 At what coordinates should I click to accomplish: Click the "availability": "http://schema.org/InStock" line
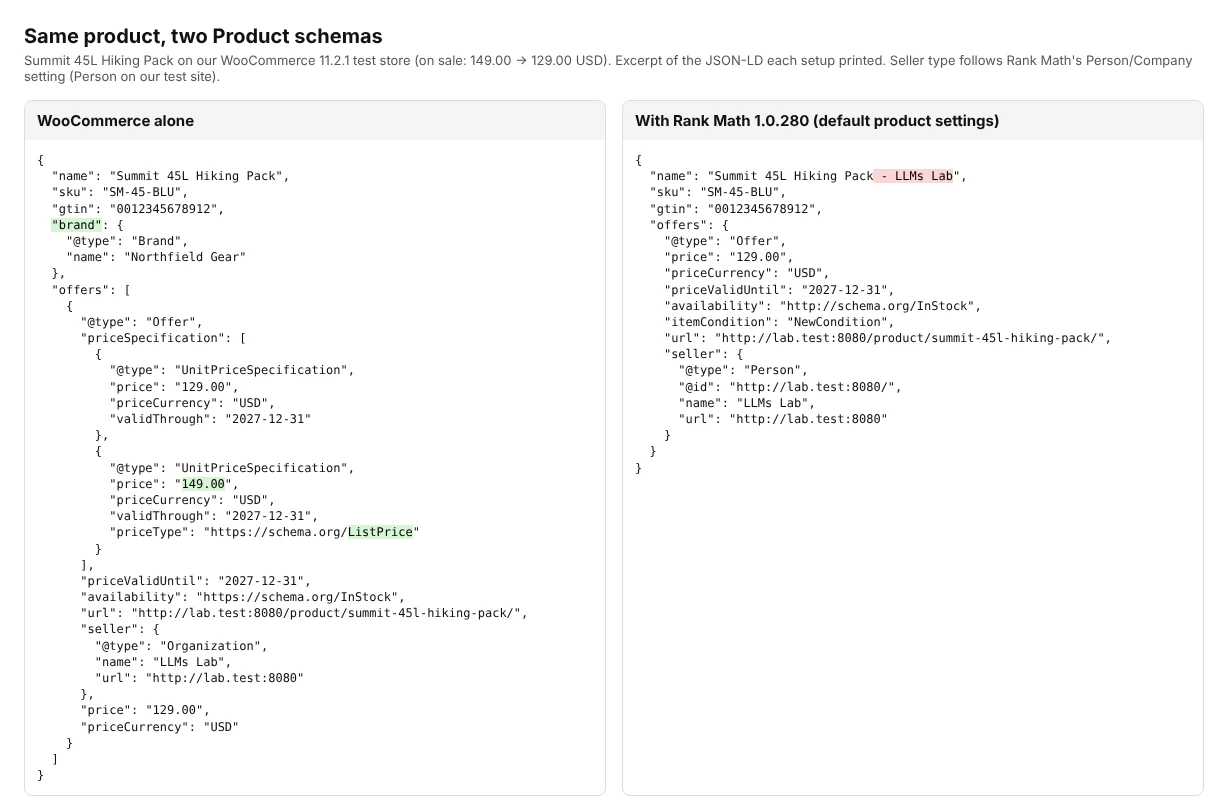coord(823,306)
